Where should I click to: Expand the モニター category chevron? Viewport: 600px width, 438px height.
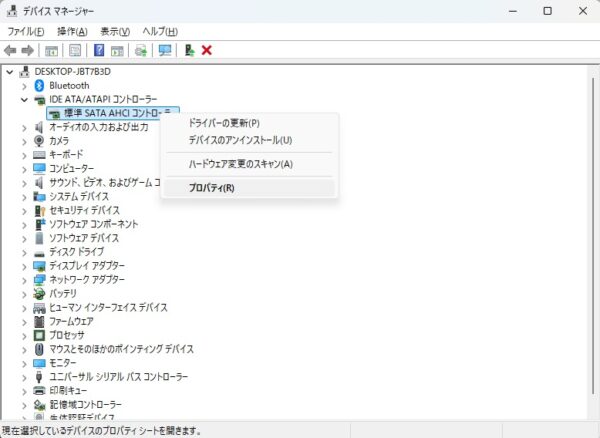click(24, 363)
